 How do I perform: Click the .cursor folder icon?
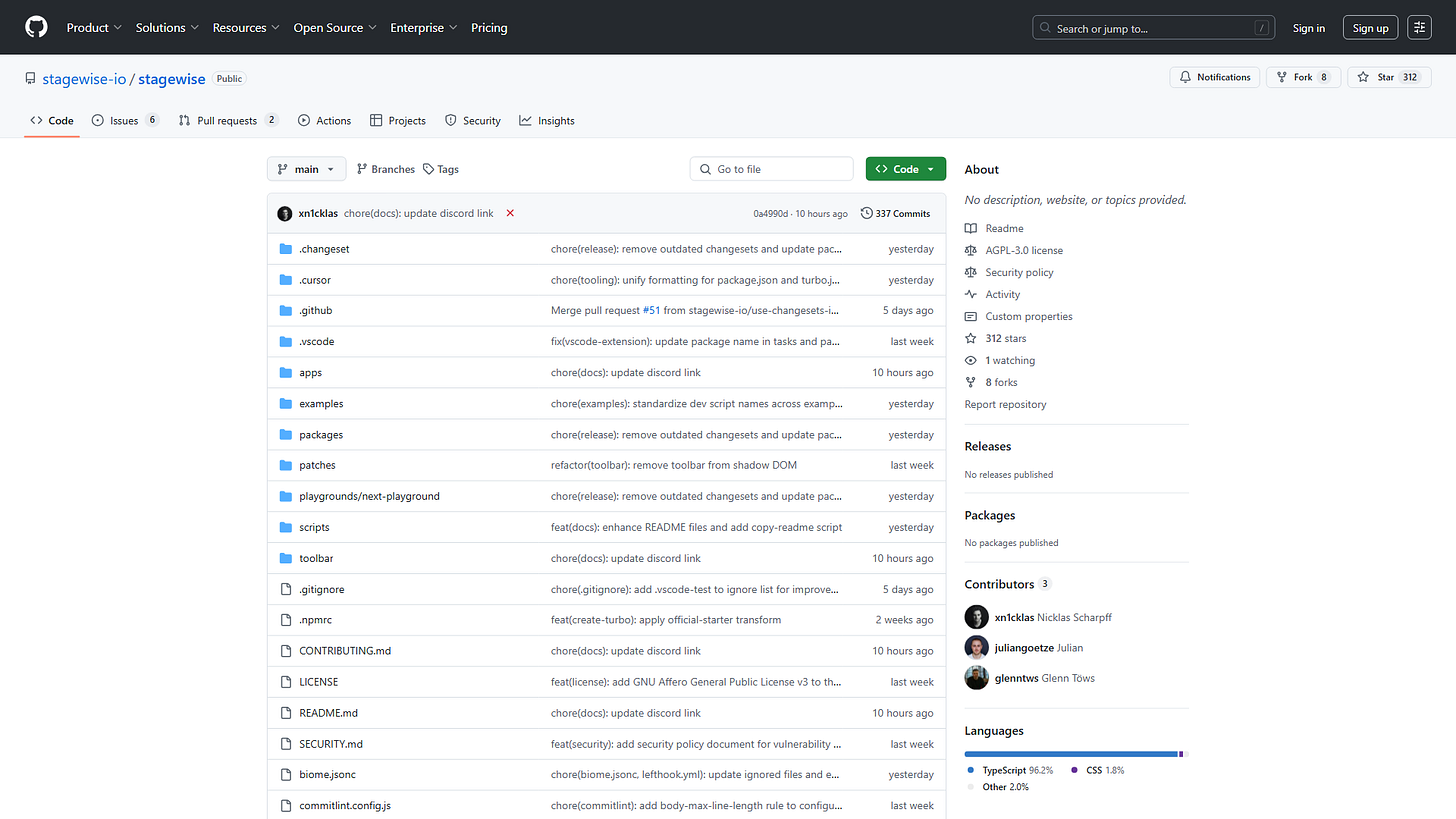click(286, 280)
